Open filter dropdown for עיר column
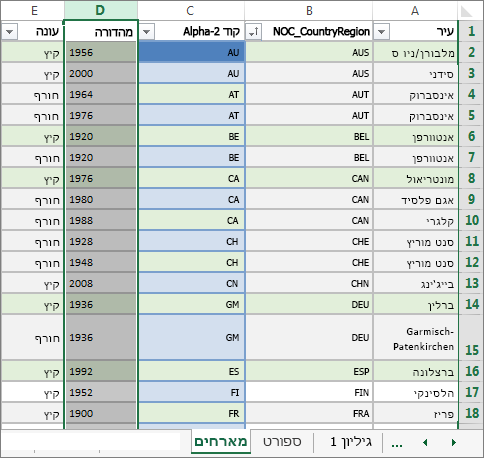Viewport: 484px width, 458px height. (382, 32)
